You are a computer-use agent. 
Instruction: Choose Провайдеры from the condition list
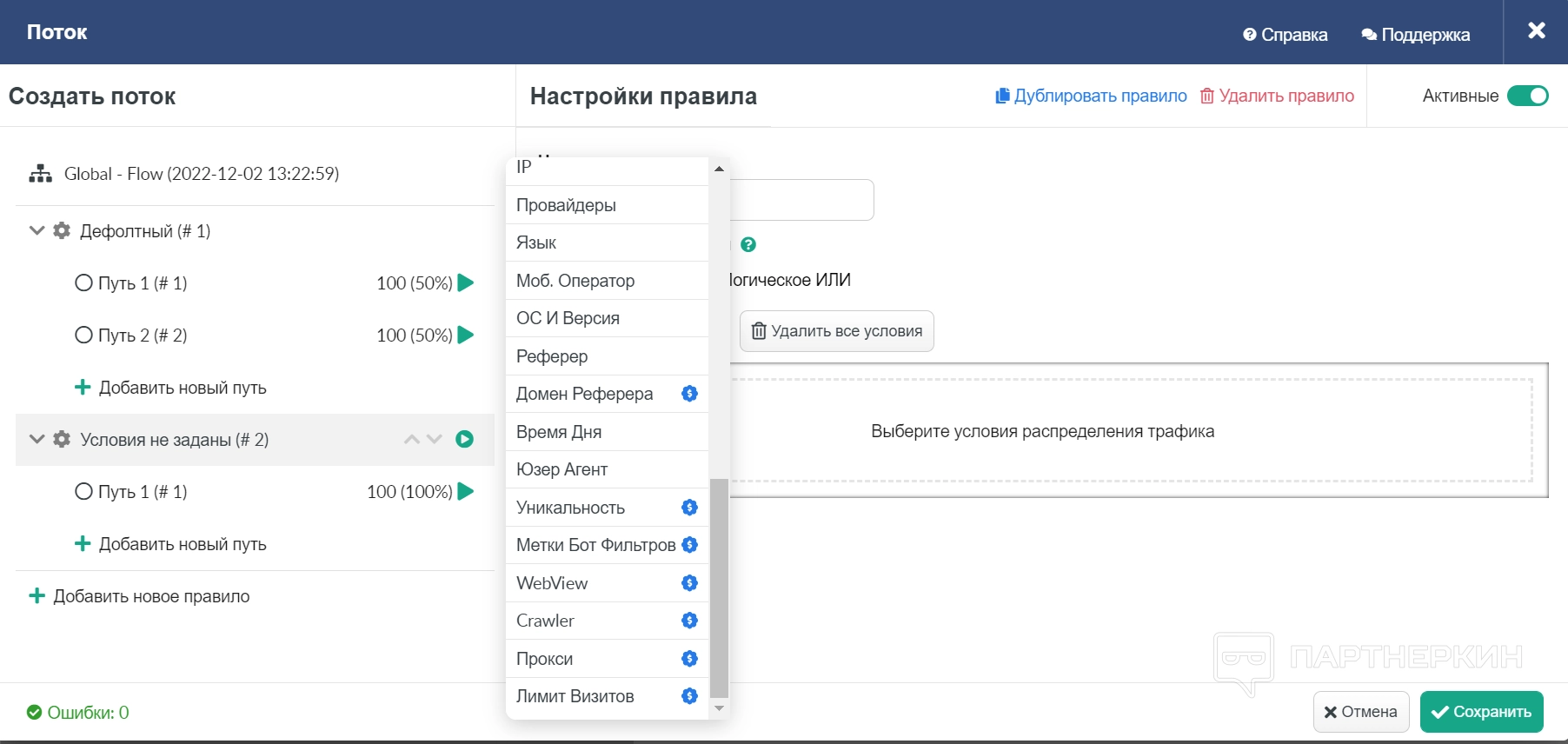coord(566,205)
